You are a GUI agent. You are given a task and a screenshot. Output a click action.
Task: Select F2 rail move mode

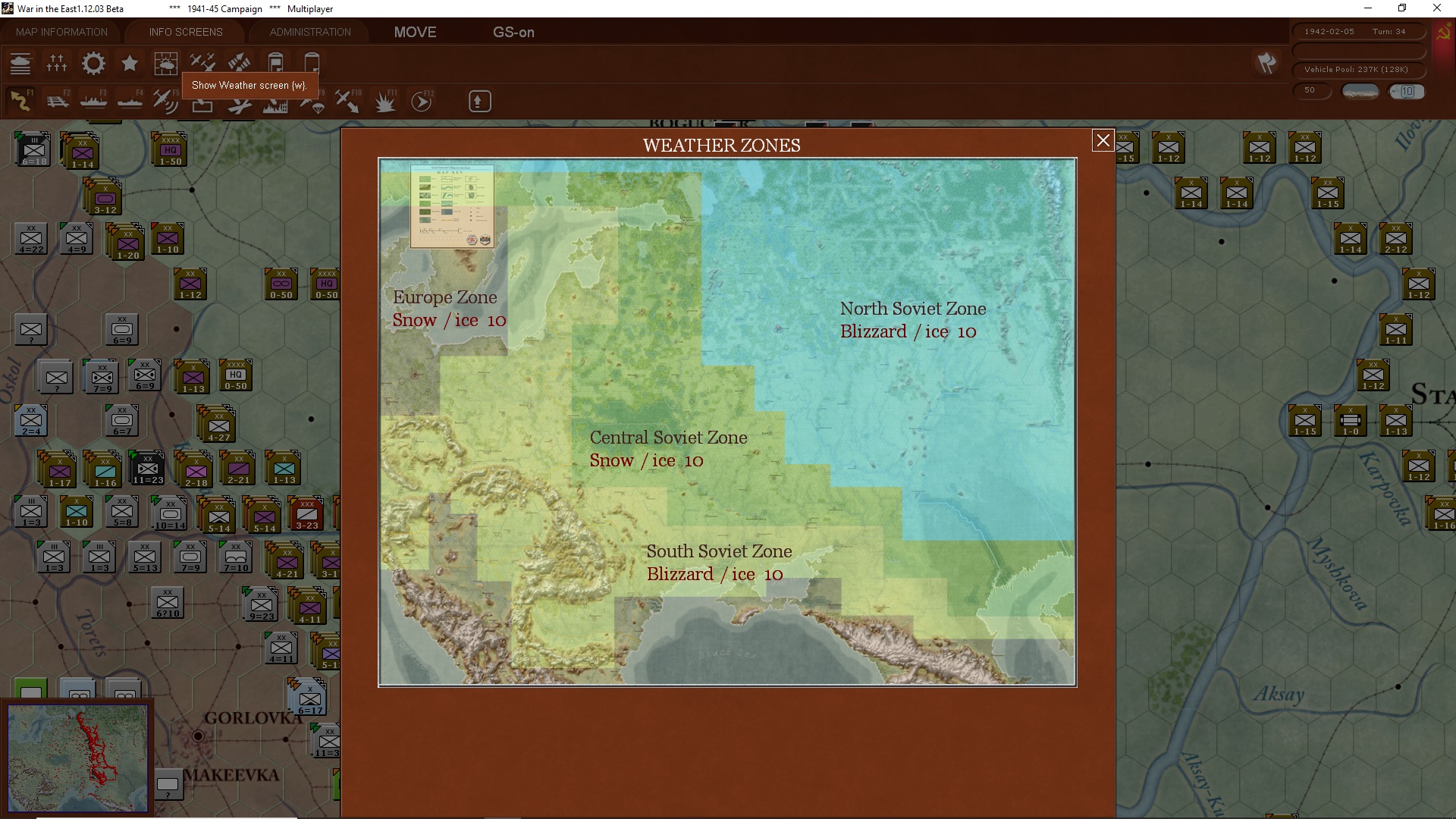[x=58, y=101]
